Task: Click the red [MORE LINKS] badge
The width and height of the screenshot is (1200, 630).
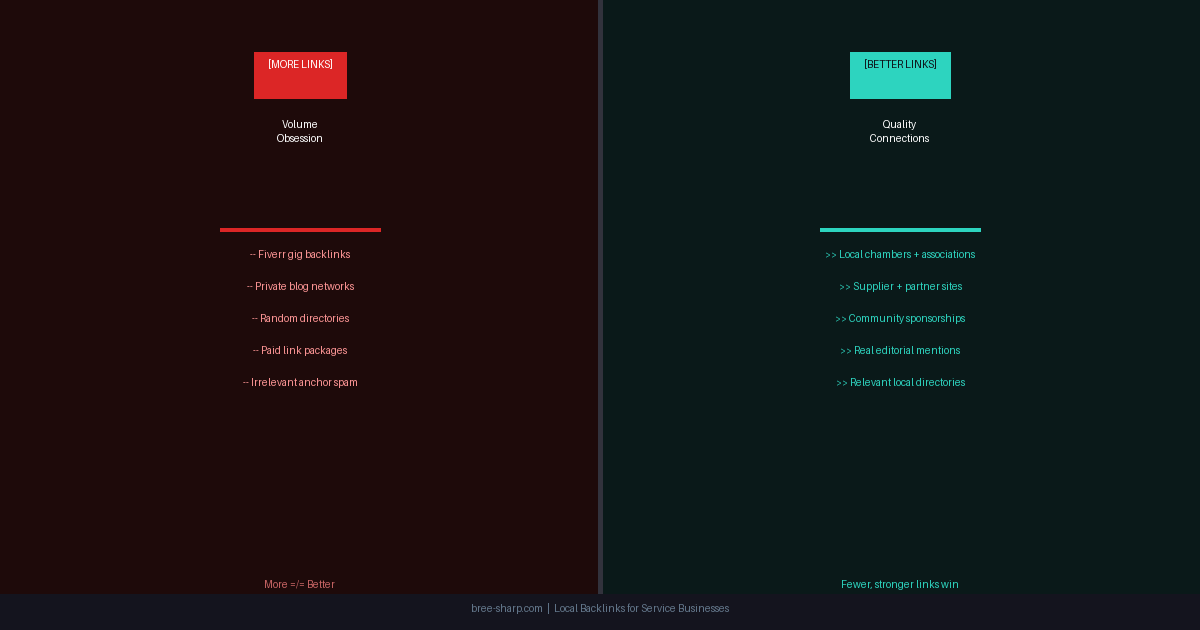Action: click(x=300, y=75)
